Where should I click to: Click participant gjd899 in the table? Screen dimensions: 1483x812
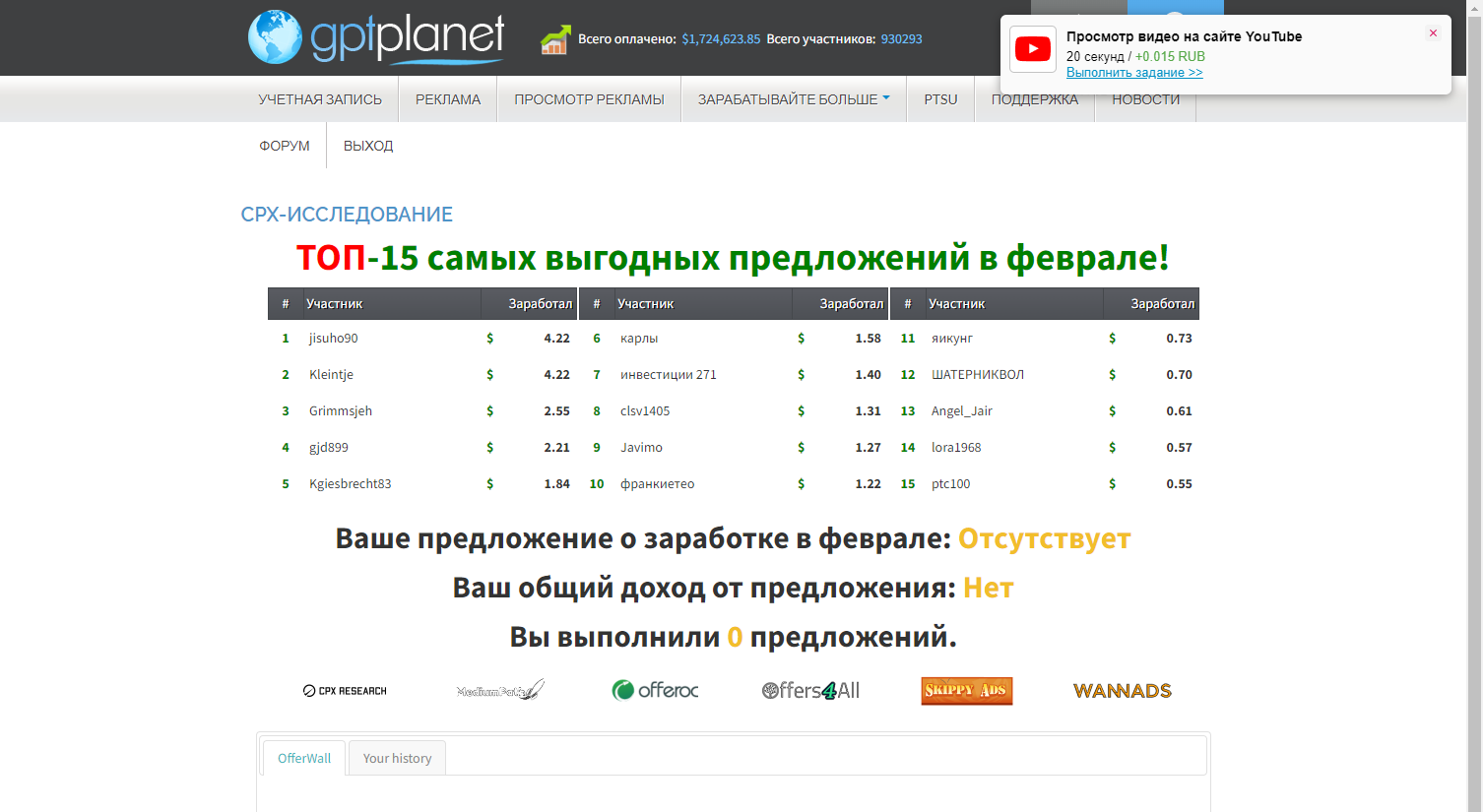329,447
